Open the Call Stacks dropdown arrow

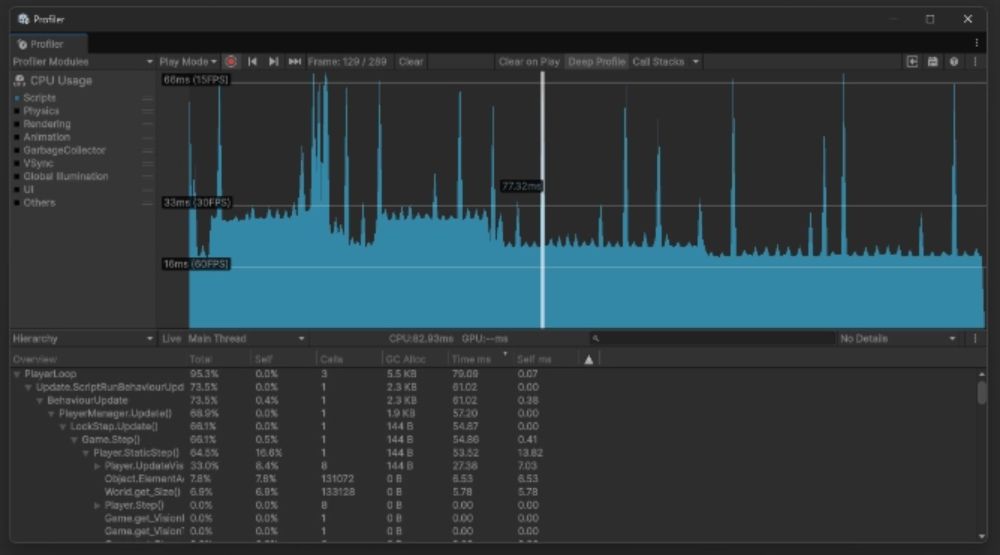[696, 62]
